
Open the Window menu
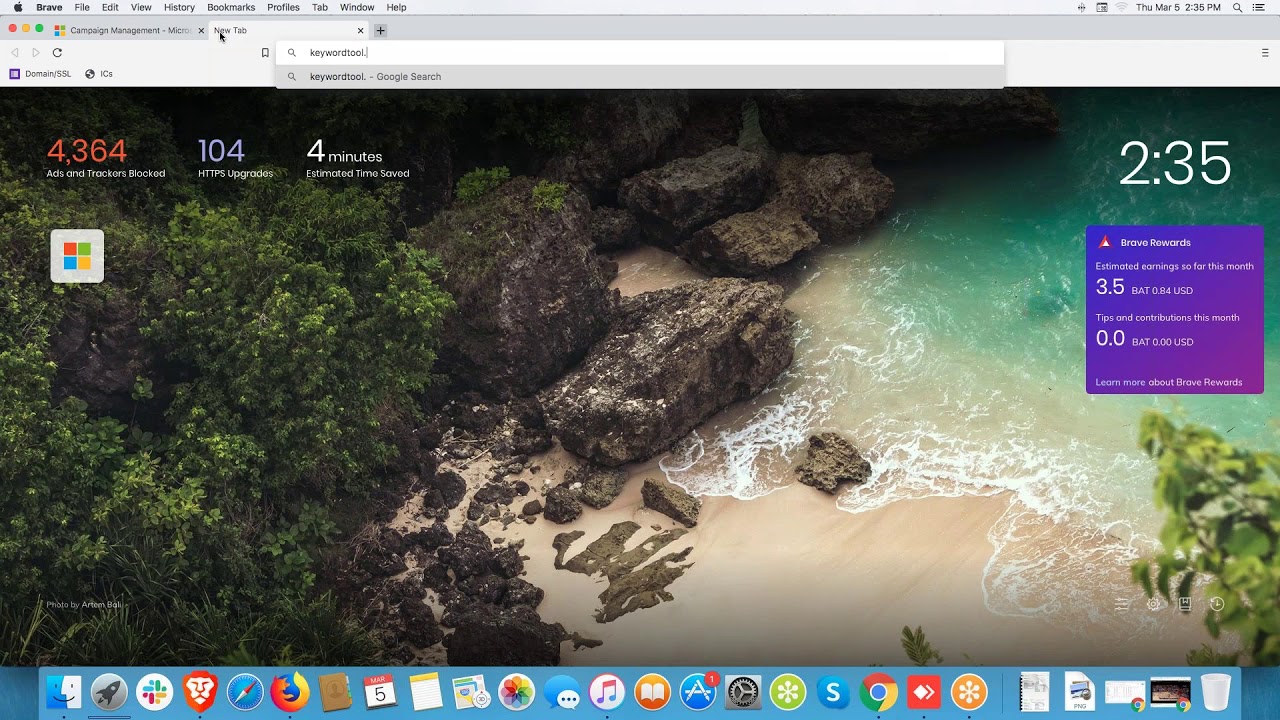pos(357,7)
